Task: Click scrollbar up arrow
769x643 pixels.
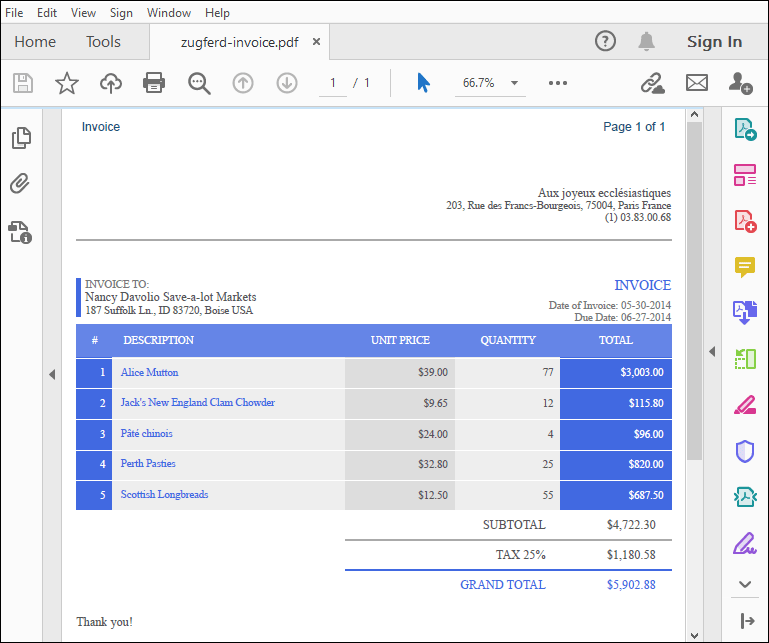Action: tap(694, 114)
